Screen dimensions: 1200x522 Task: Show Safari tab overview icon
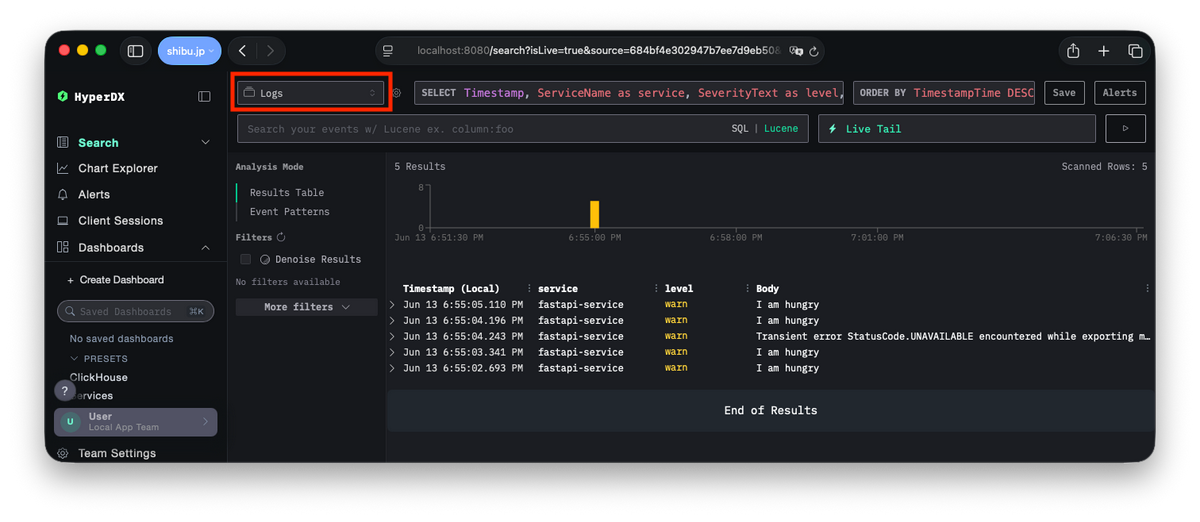tap(1135, 51)
